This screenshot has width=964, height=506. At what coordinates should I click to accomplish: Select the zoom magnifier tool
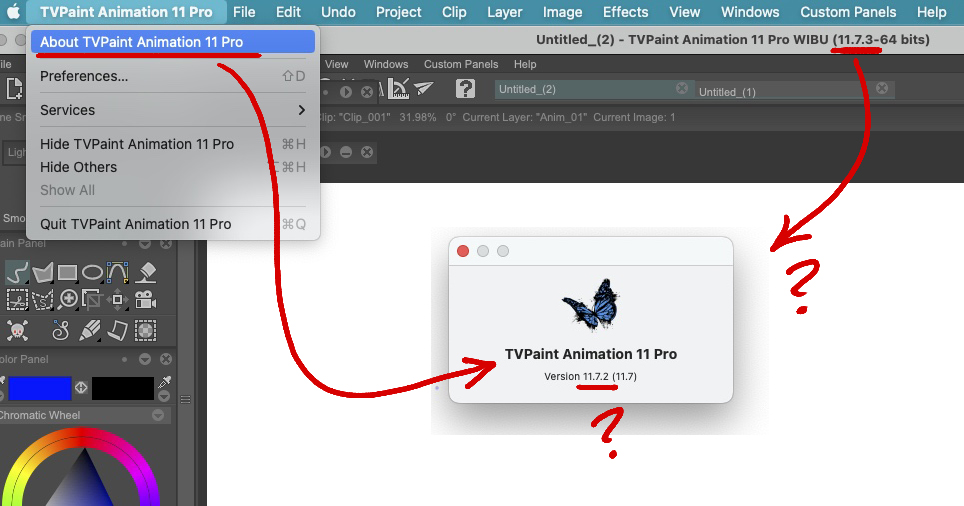click(68, 299)
